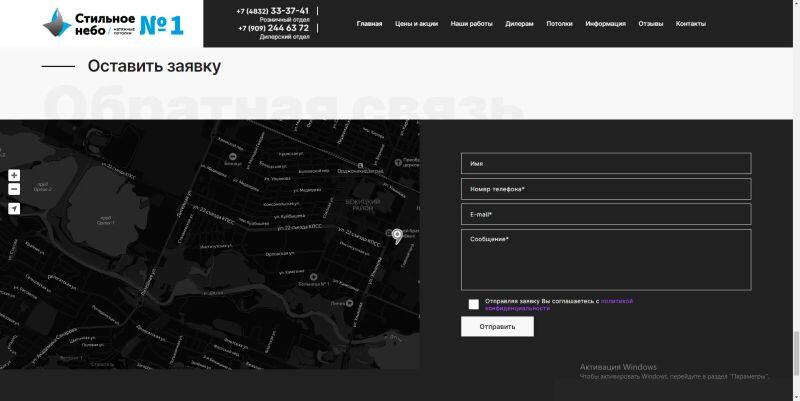Image resolution: width=800 pixels, height=401 pixels.
Task: Open the Потолки menu section
Action: (x=560, y=23)
